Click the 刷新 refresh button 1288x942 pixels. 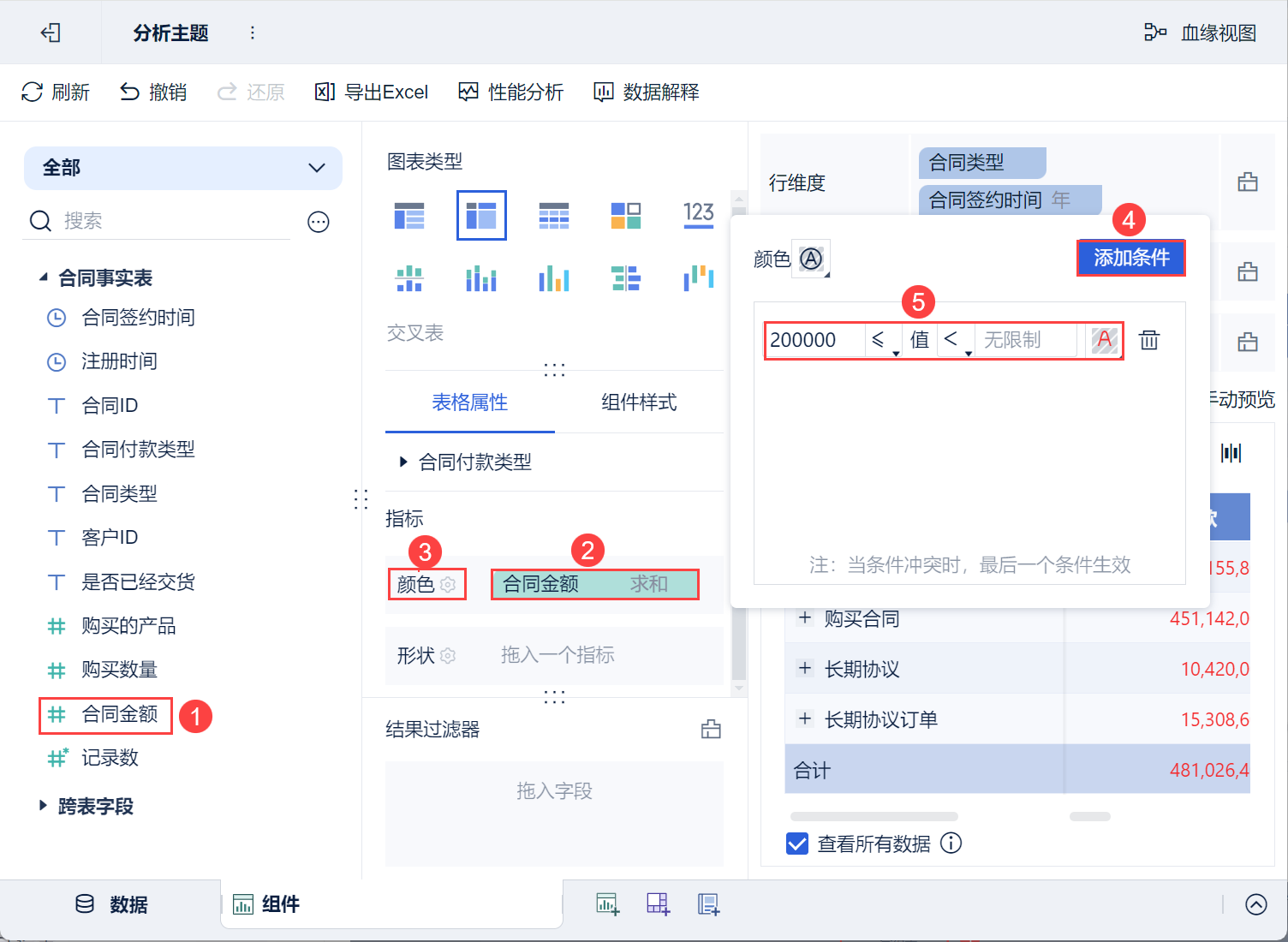[56, 92]
